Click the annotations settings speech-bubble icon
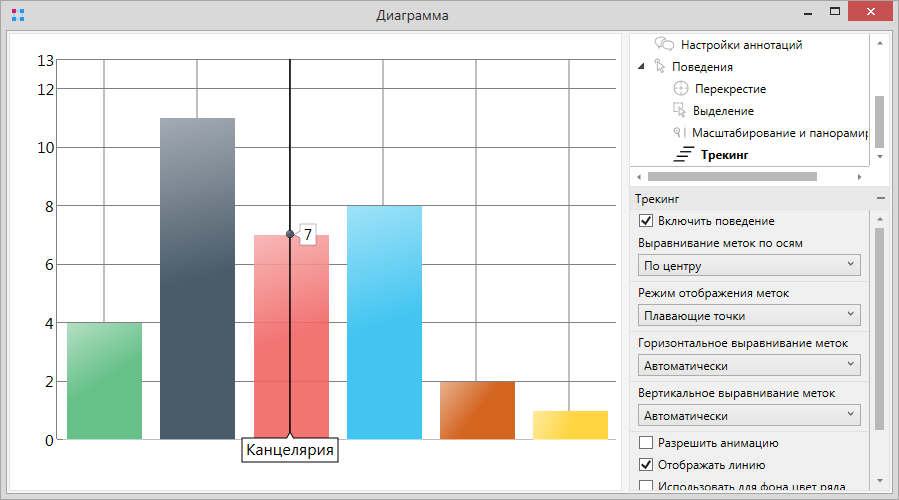 pyautogui.click(x=664, y=44)
